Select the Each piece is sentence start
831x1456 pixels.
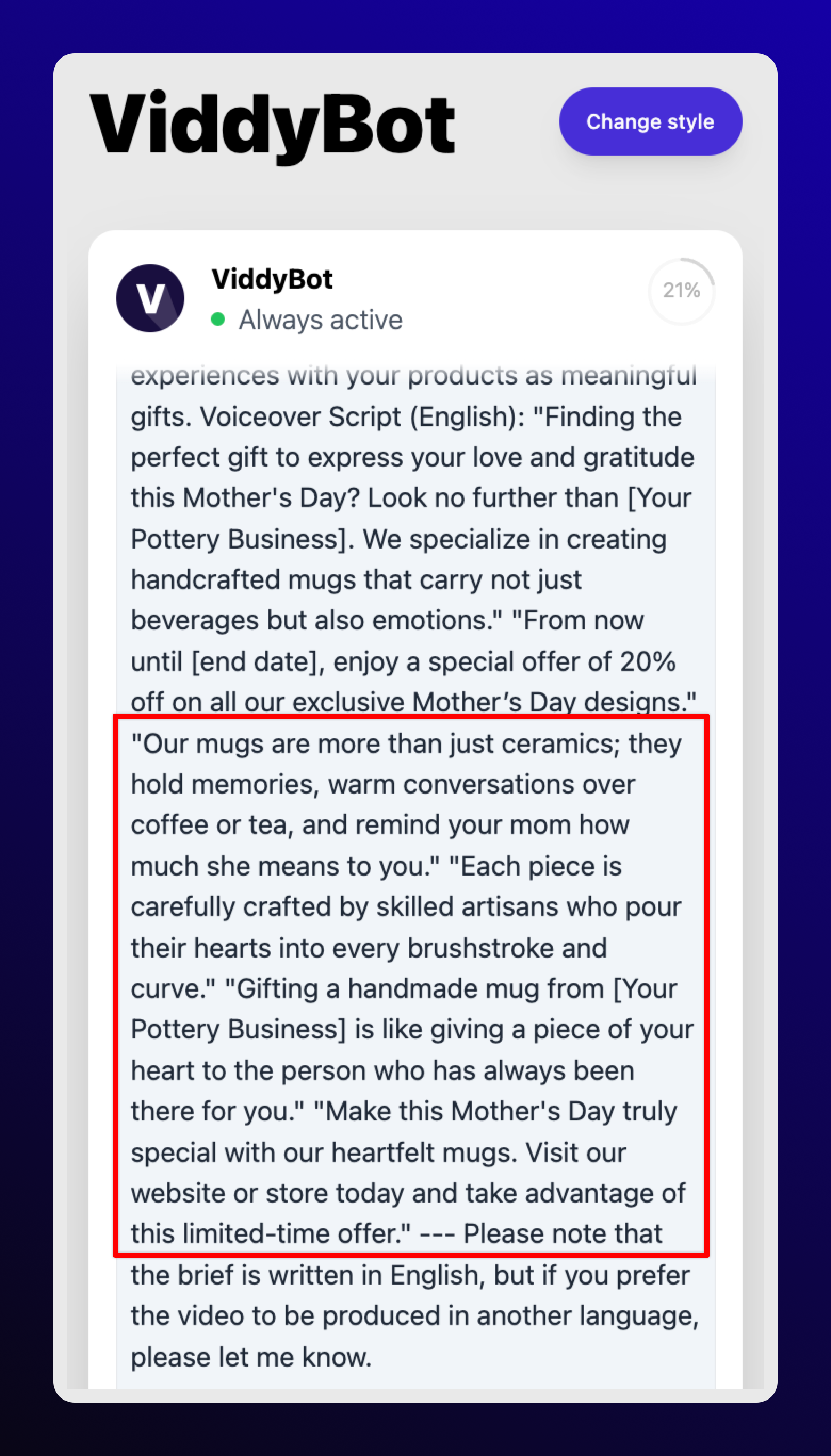point(535,866)
